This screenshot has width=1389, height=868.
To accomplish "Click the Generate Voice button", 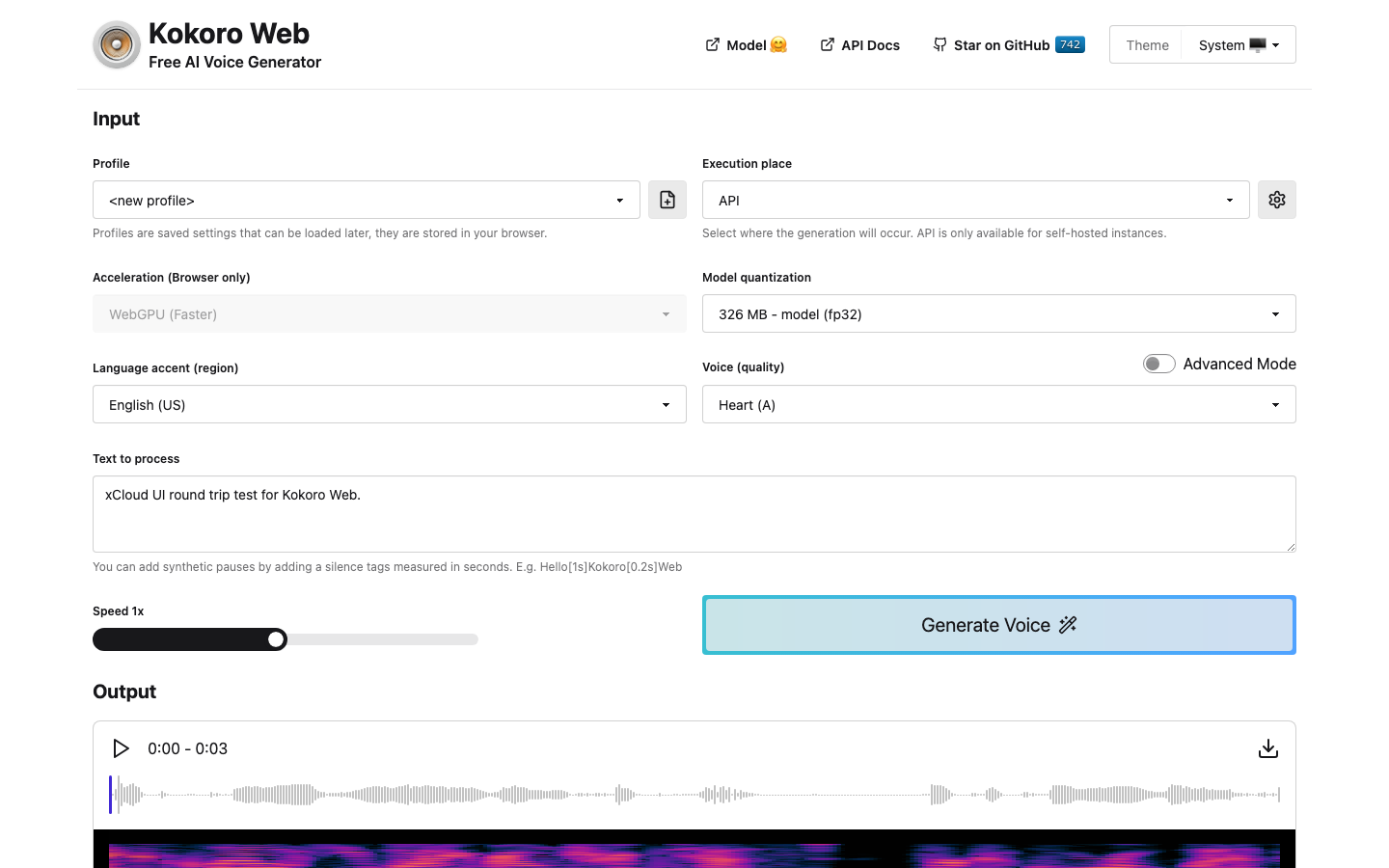I will (999, 625).
